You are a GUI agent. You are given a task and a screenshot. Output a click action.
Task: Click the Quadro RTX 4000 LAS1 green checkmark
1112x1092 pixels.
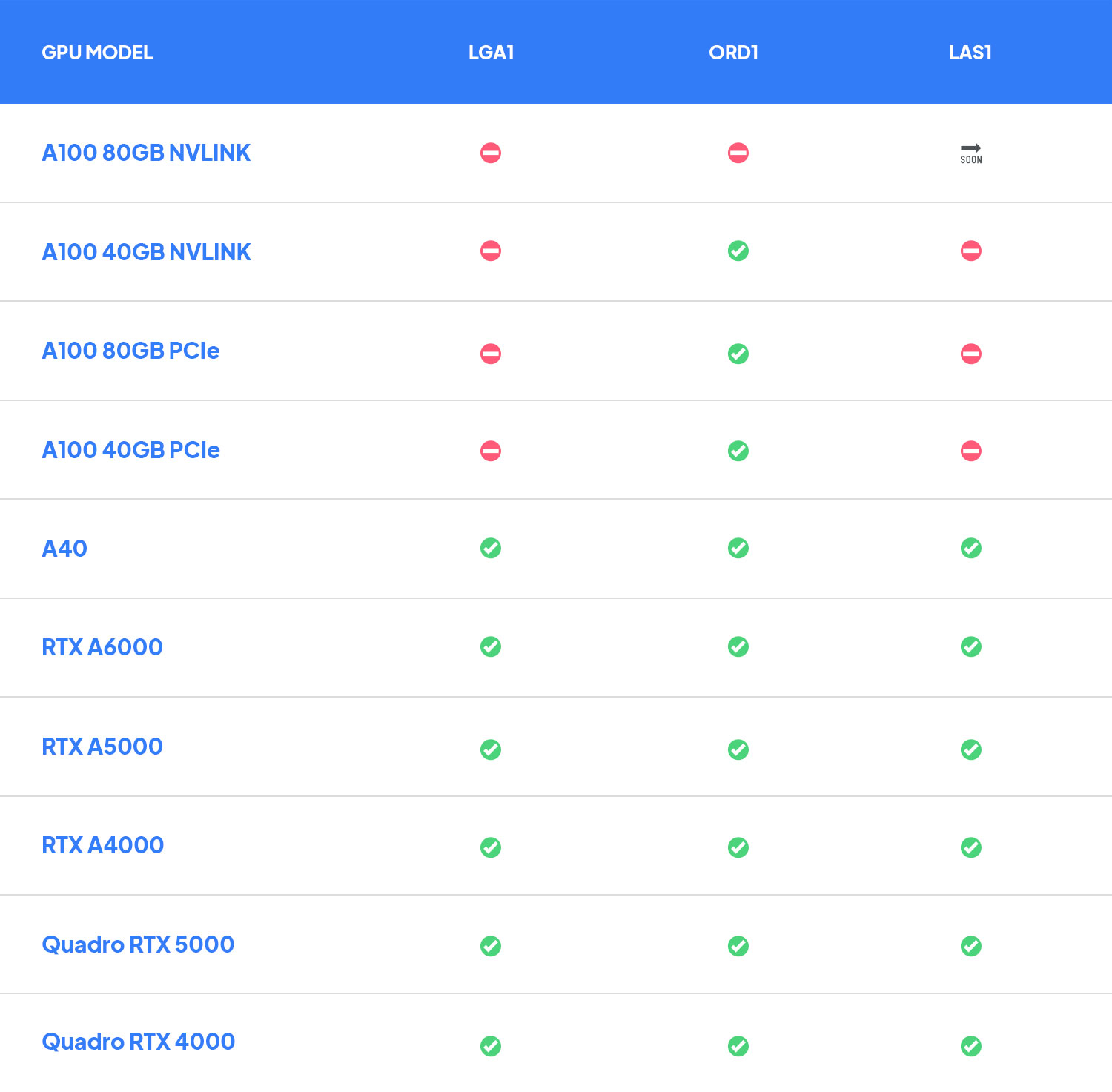(x=971, y=1046)
